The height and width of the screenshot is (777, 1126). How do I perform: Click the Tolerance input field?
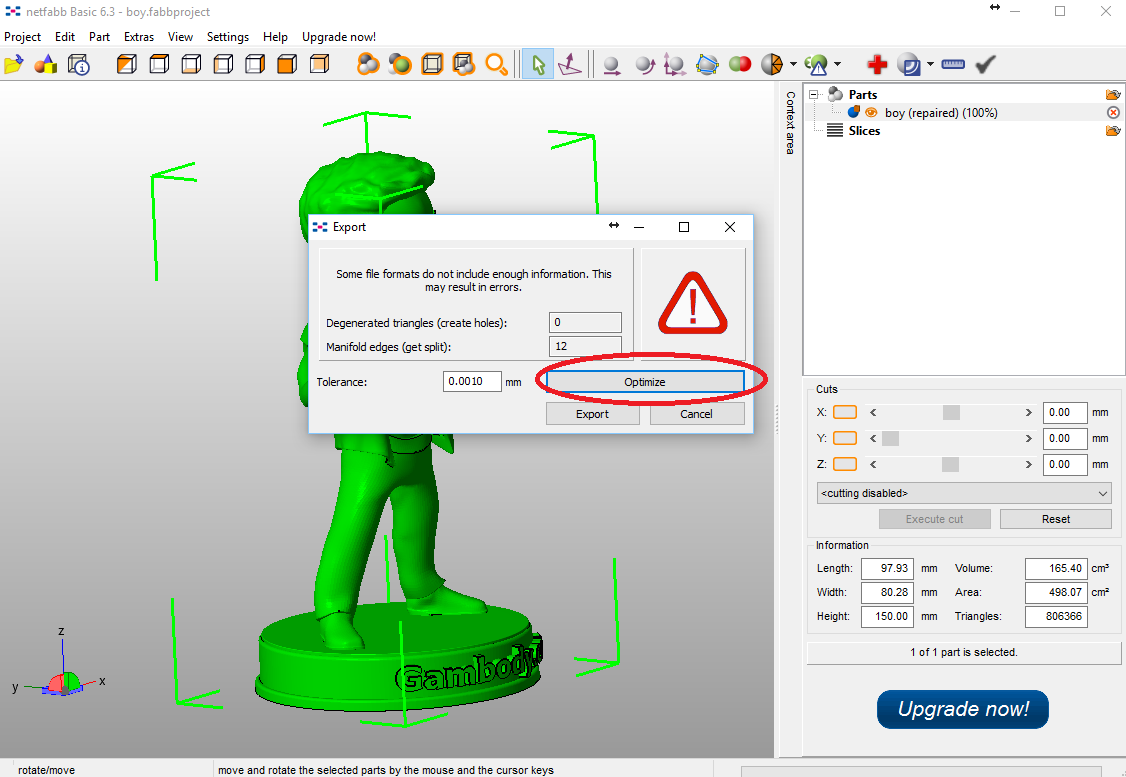472,382
